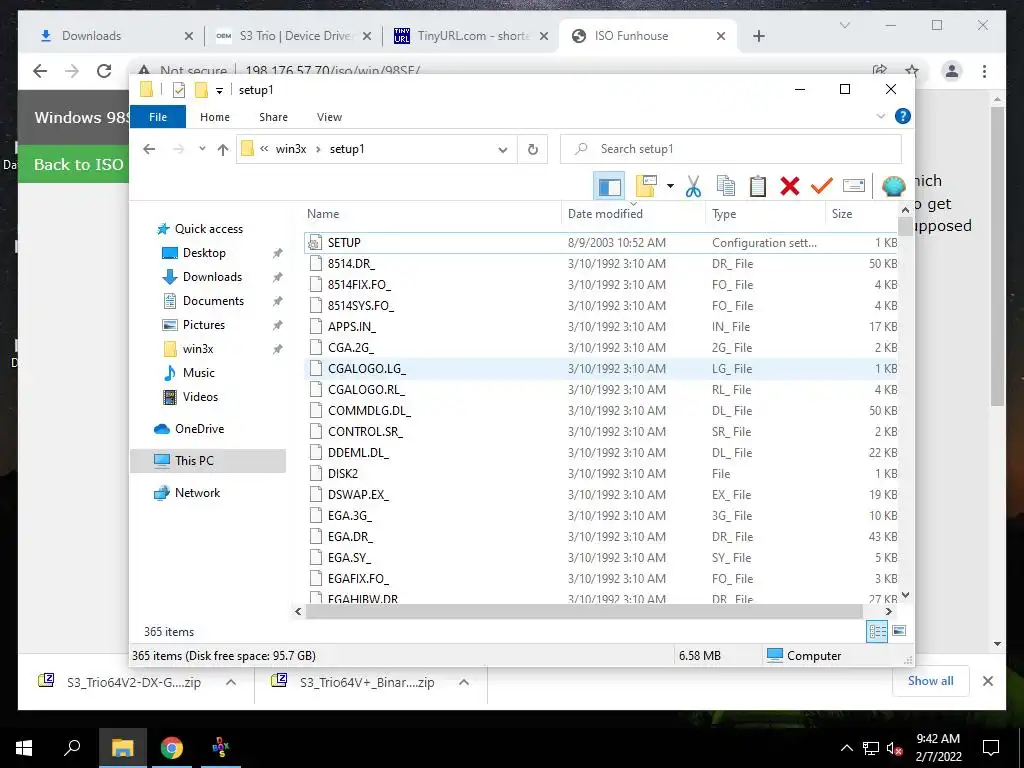This screenshot has width=1024, height=768.
Task: Click the envelope Email icon
Action: [x=854, y=187]
